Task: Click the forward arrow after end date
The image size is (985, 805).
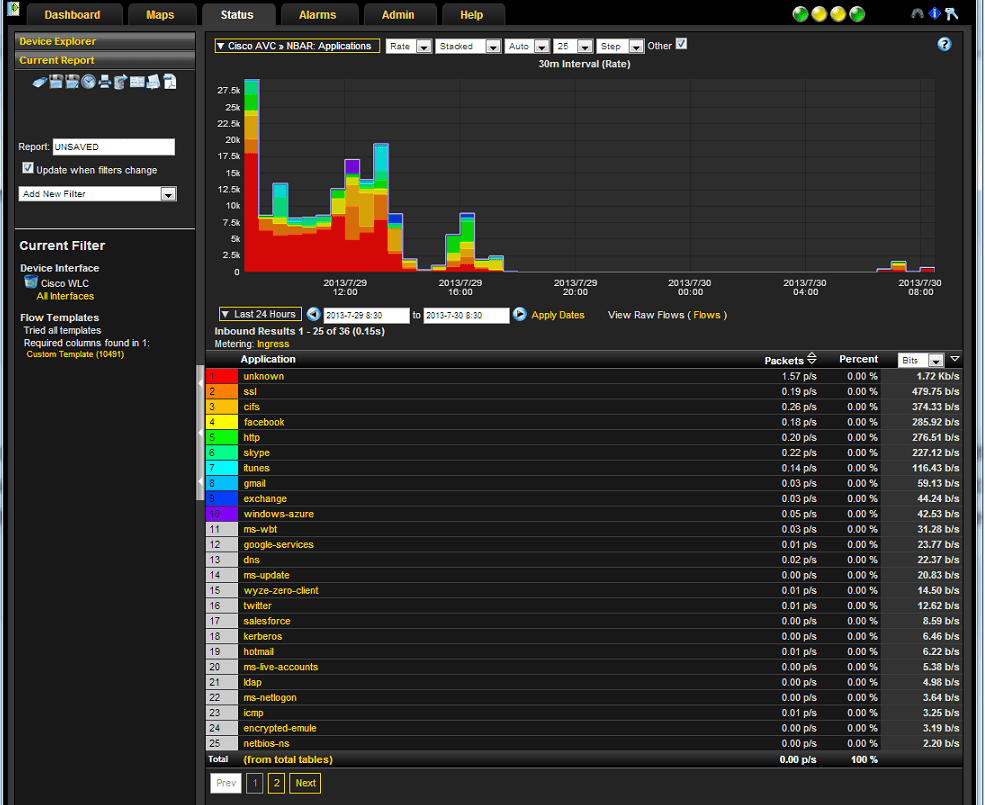Action: pos(520,314)
